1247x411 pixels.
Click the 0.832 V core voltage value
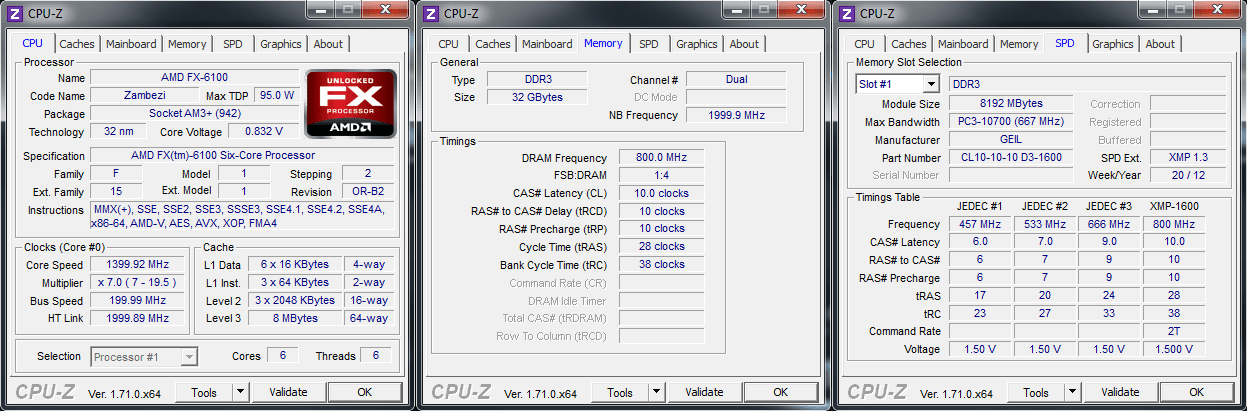click(263, 132)
